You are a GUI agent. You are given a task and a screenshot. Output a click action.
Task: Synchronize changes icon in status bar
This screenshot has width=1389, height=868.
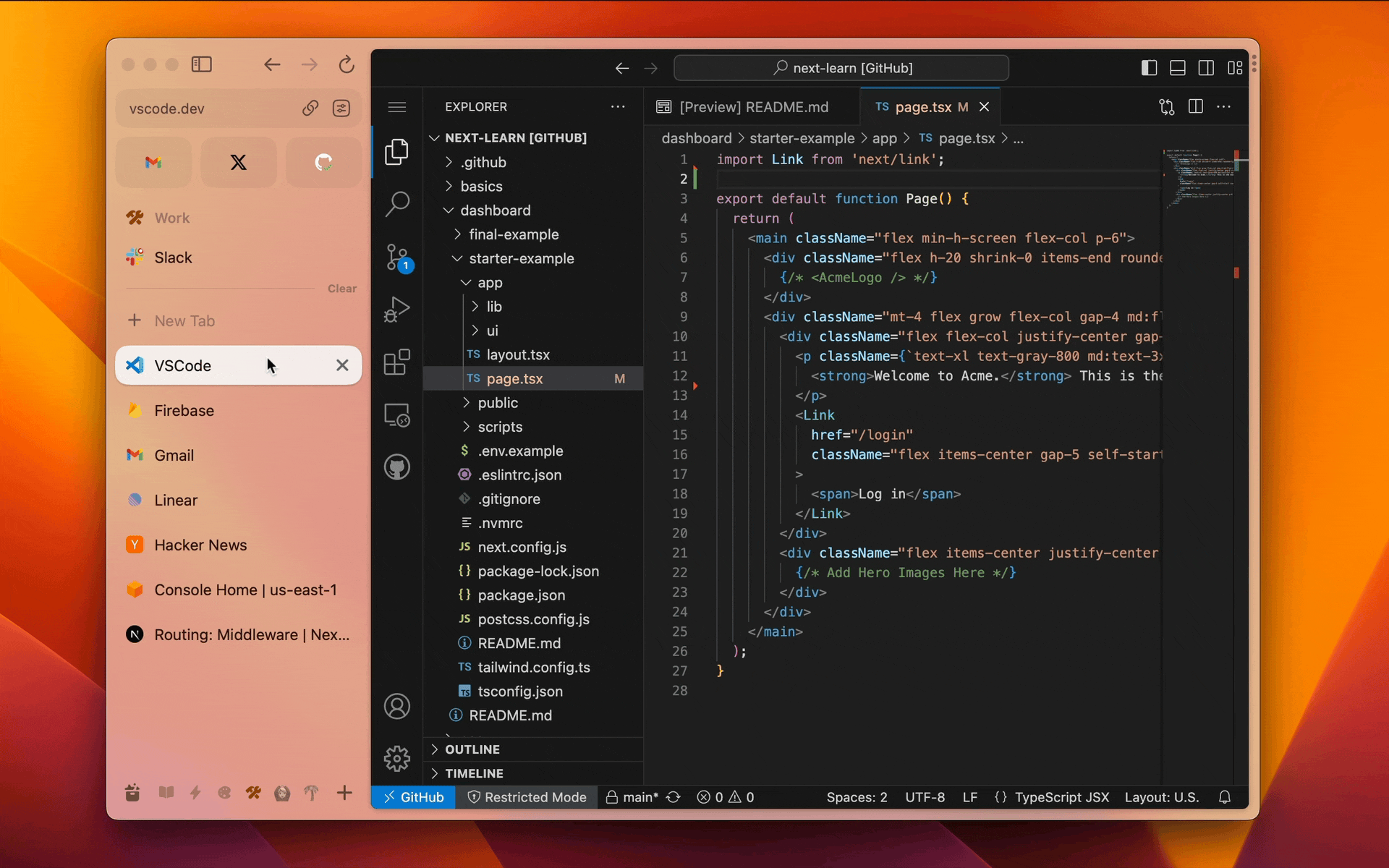(673, 797)
